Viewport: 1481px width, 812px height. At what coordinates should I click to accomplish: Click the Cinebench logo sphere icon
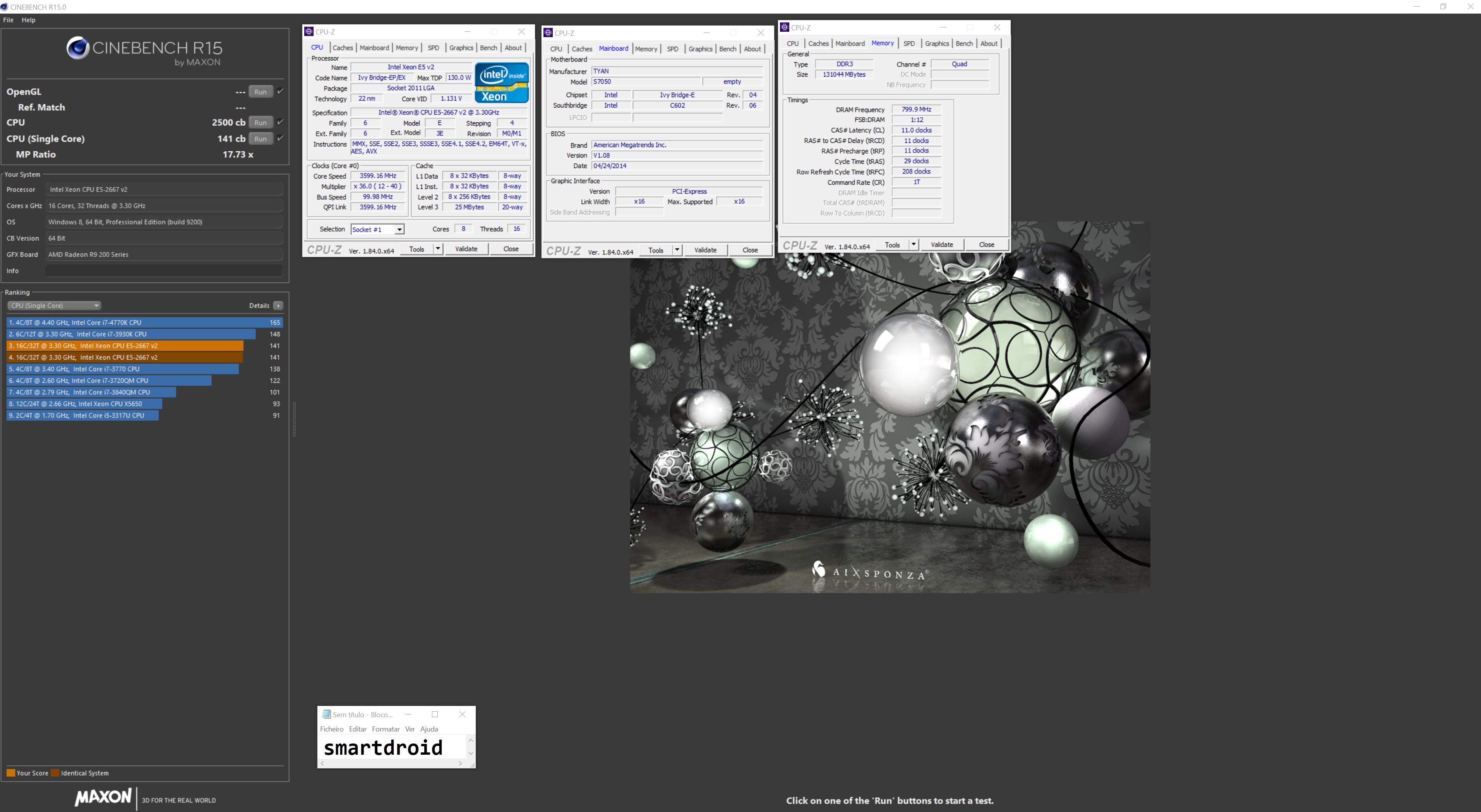(78, 48)
